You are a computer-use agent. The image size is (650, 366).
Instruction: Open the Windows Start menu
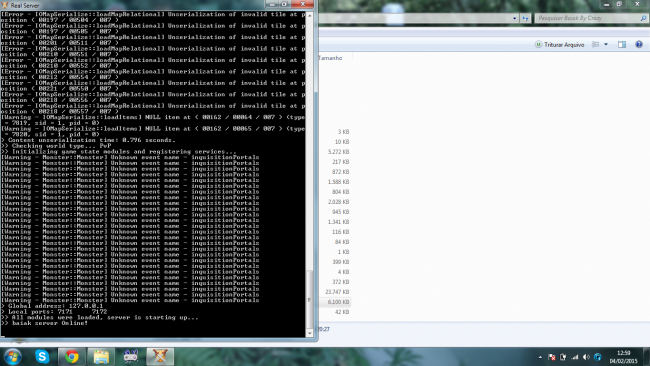click(x=12, y=356)
